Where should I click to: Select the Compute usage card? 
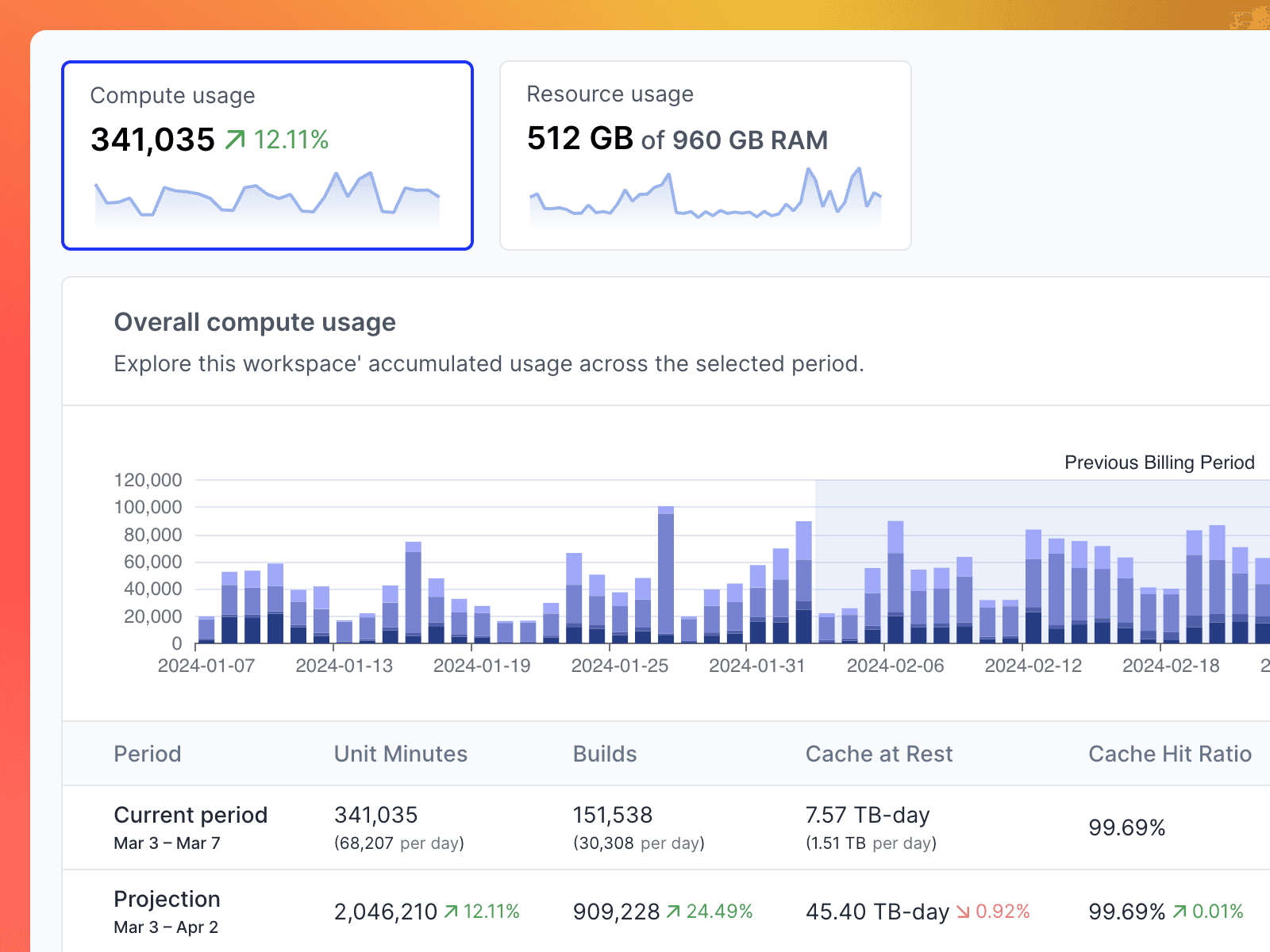pos(267,155)
